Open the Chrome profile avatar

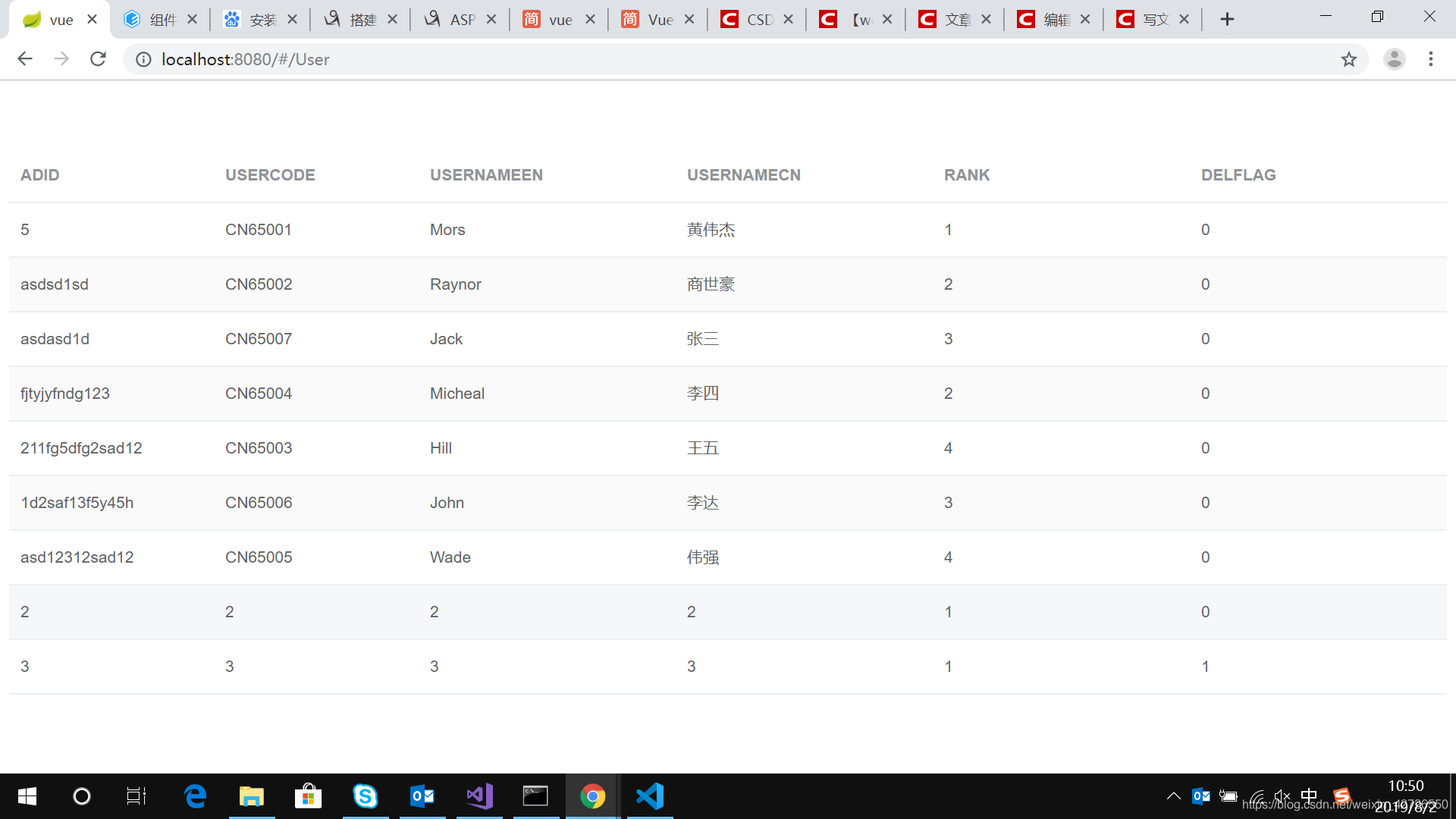coord(1395,58)
